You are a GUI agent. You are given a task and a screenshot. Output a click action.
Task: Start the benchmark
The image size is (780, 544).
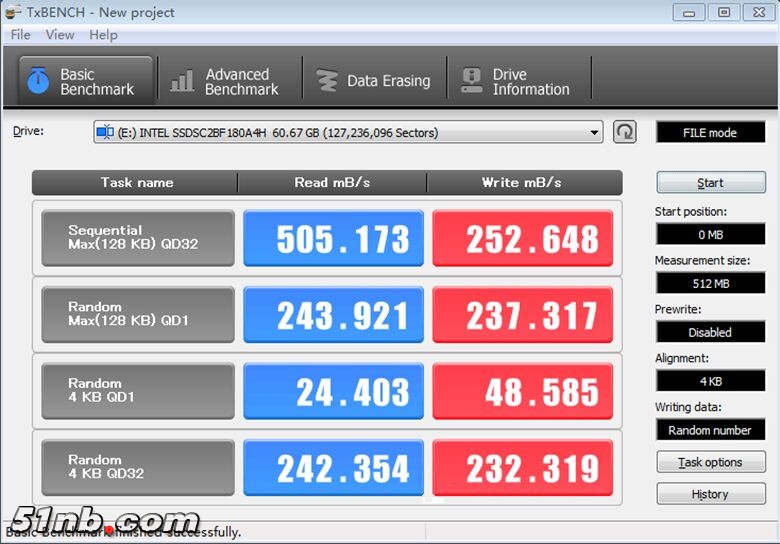[711, 183]
